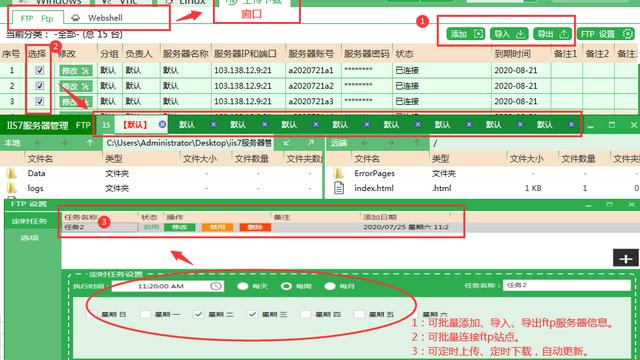Click orange 禁用 to disable task 任务2
Screen dimensions: 640x360
[217, 227]
